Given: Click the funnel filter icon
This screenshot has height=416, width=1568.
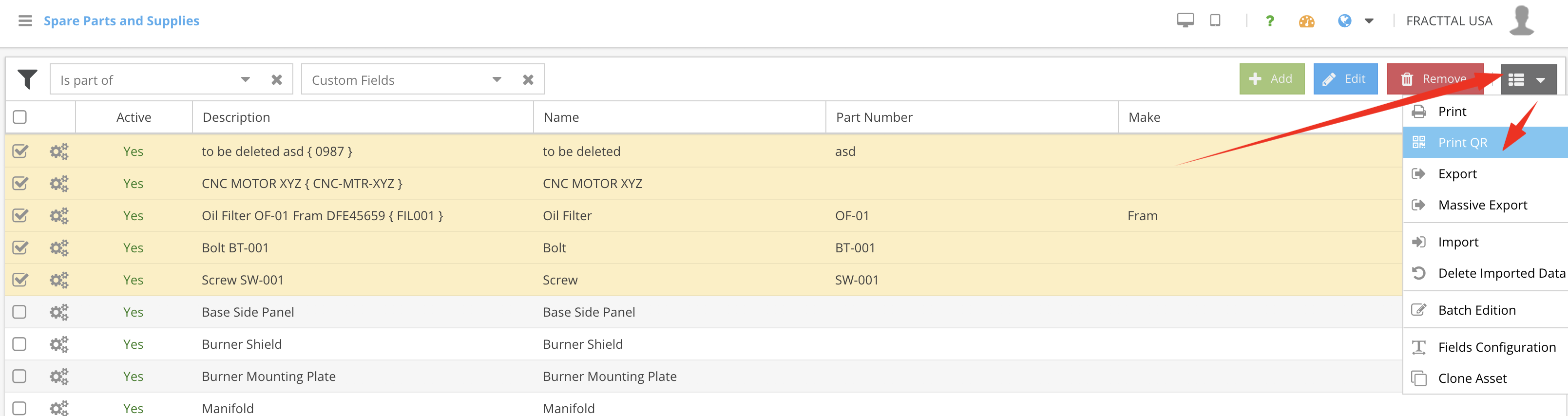Looking at the screenshot, I should pos(27,79).
